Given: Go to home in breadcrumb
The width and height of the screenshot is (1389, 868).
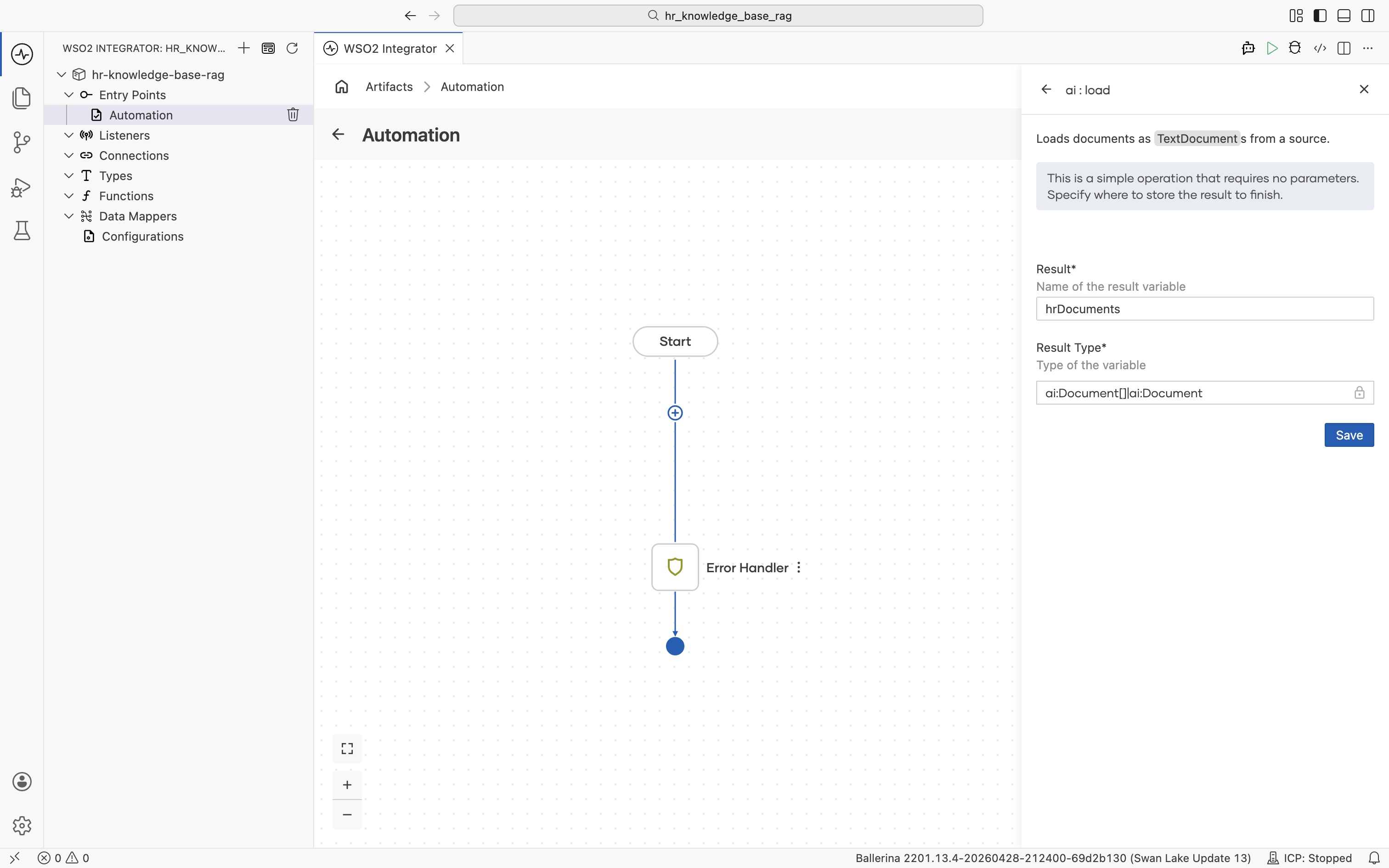Looking at the screenshot, I should click(342, 87).
